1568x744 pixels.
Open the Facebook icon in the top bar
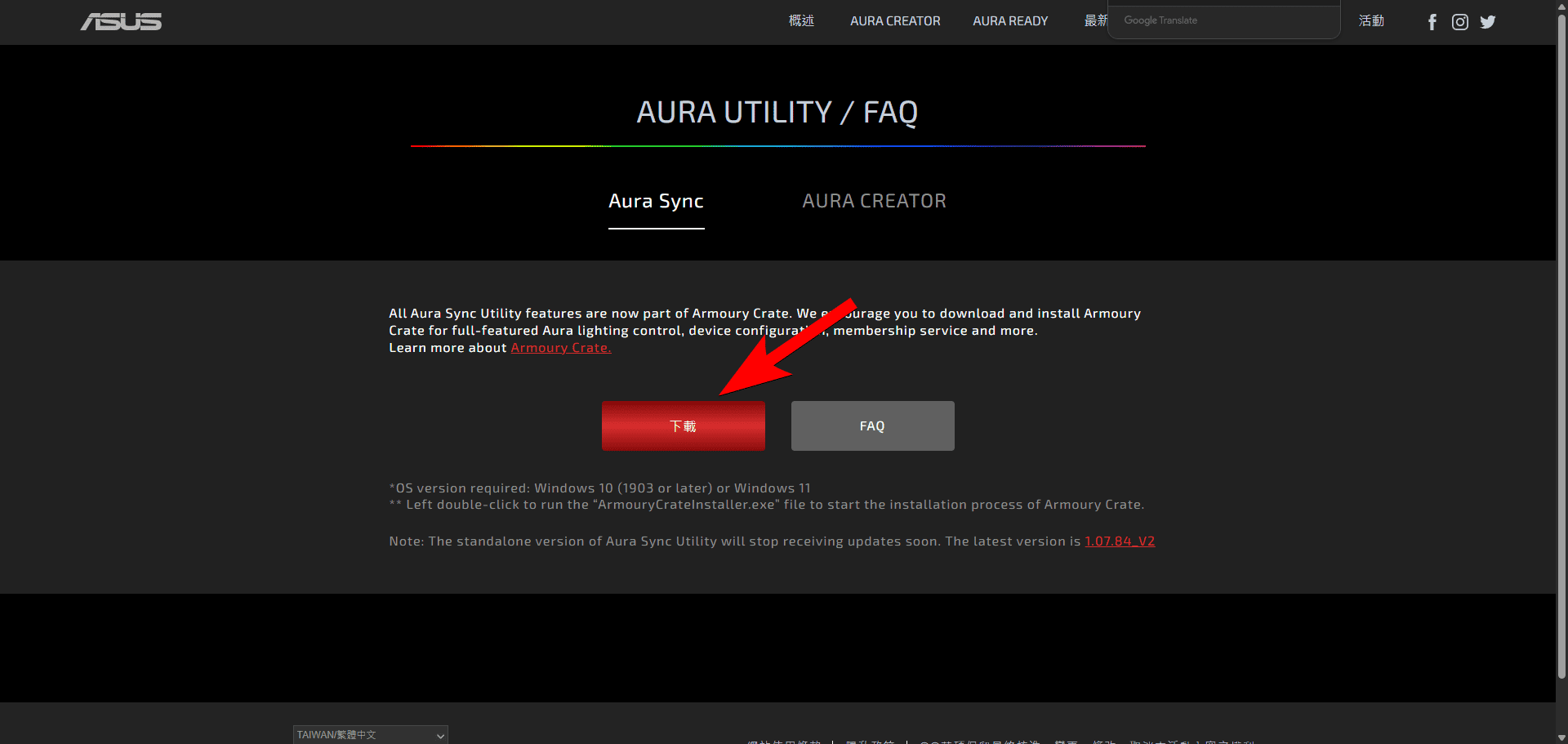coord(1432,22)
